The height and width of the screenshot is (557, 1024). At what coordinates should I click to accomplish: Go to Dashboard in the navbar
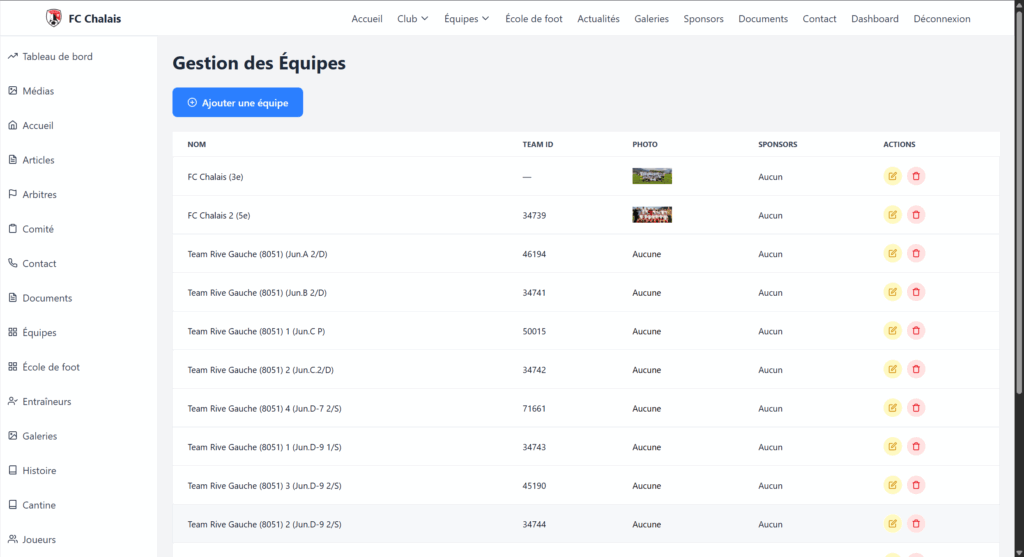tap(874, 18)
